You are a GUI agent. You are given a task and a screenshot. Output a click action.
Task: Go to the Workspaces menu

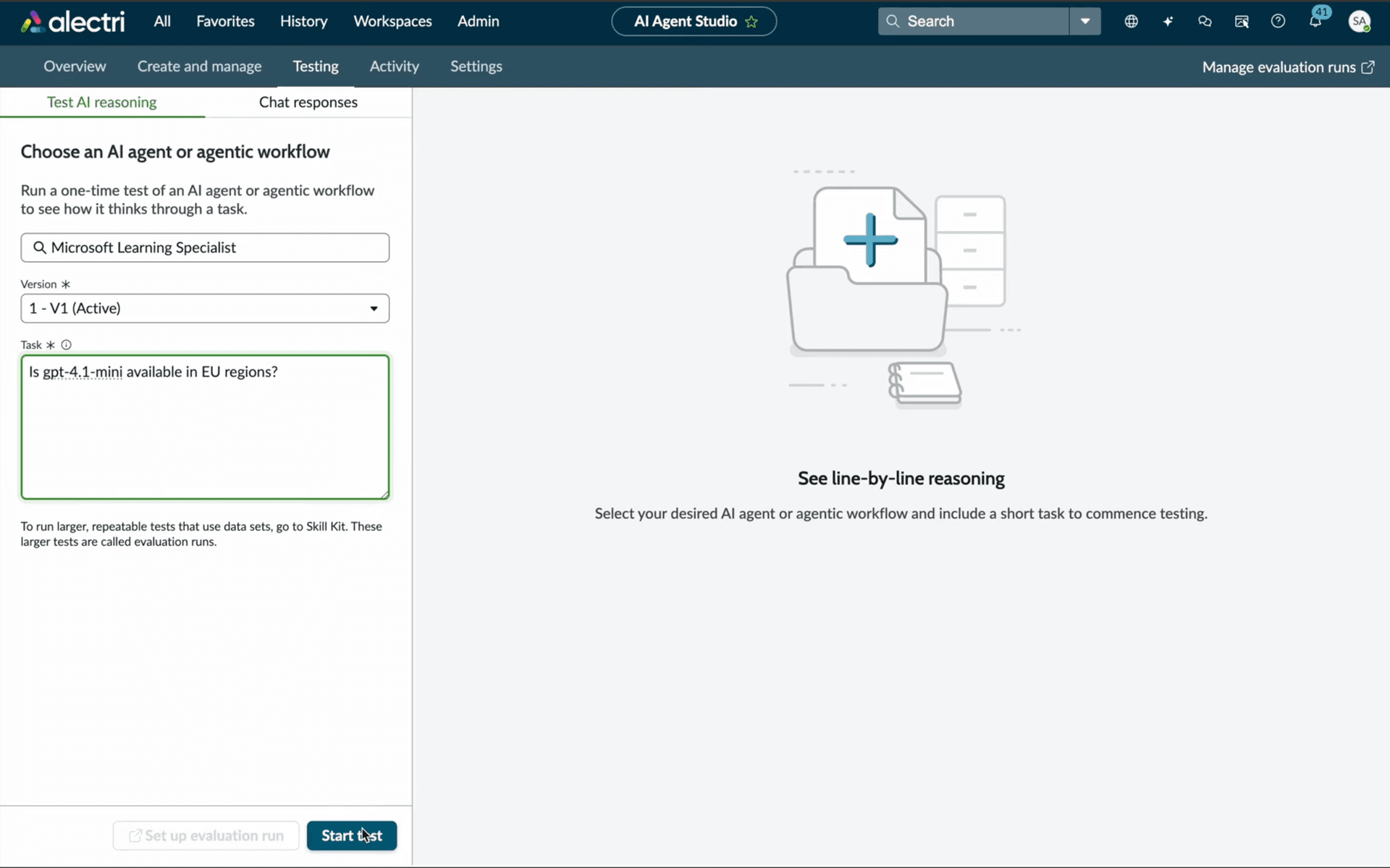click(x=392, y=21)
